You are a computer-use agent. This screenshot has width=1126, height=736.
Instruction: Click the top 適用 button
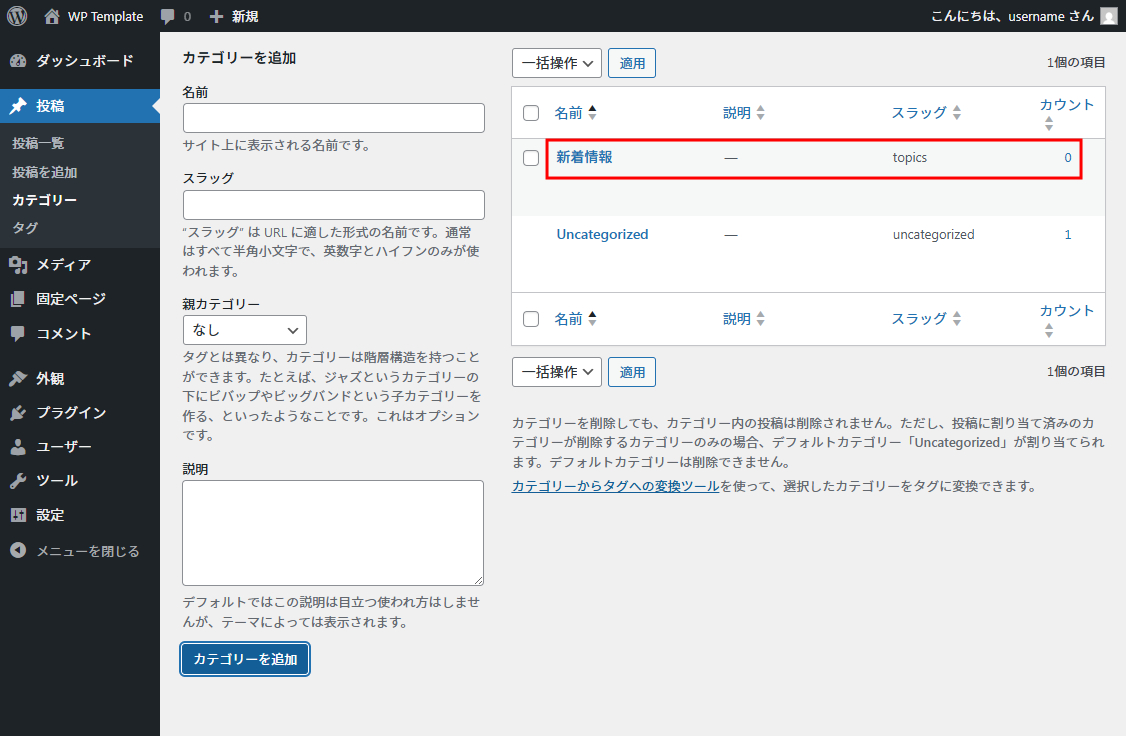coord(632,63)
